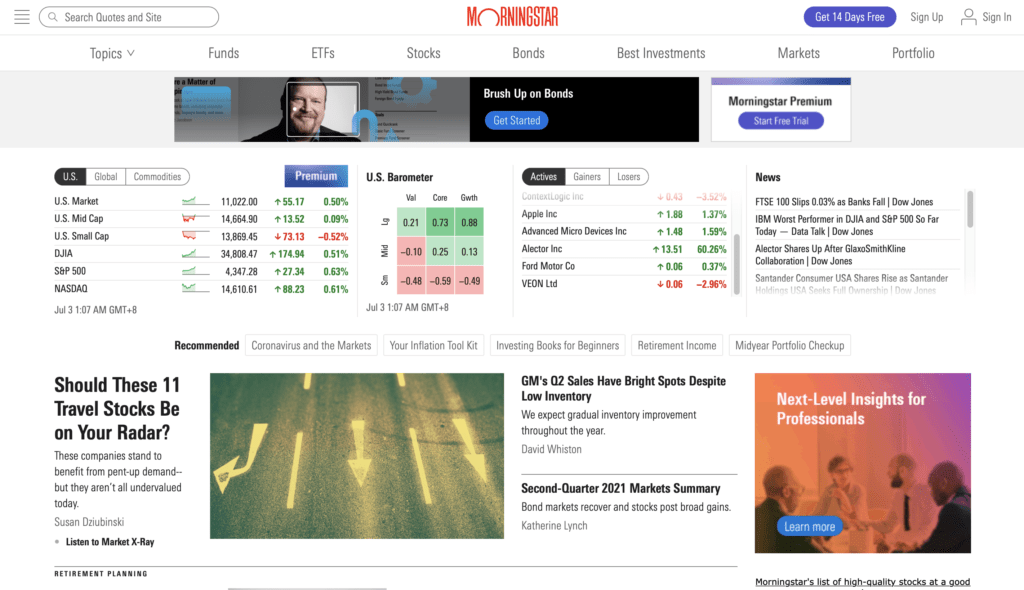Select the Commodities market tab
Image resolution: width=1024 pixels, height=590 pixels.
click(x=158, y=176)
